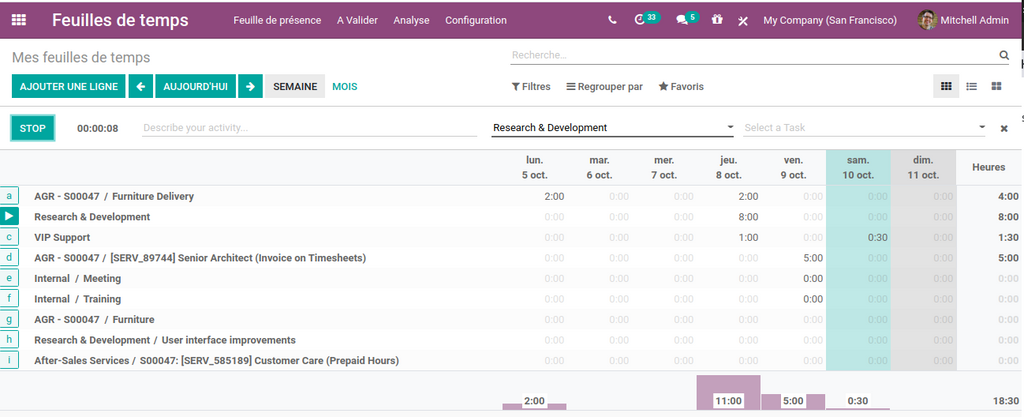
Task: Click the debug tools cross icon
Action: pos(743,21)
